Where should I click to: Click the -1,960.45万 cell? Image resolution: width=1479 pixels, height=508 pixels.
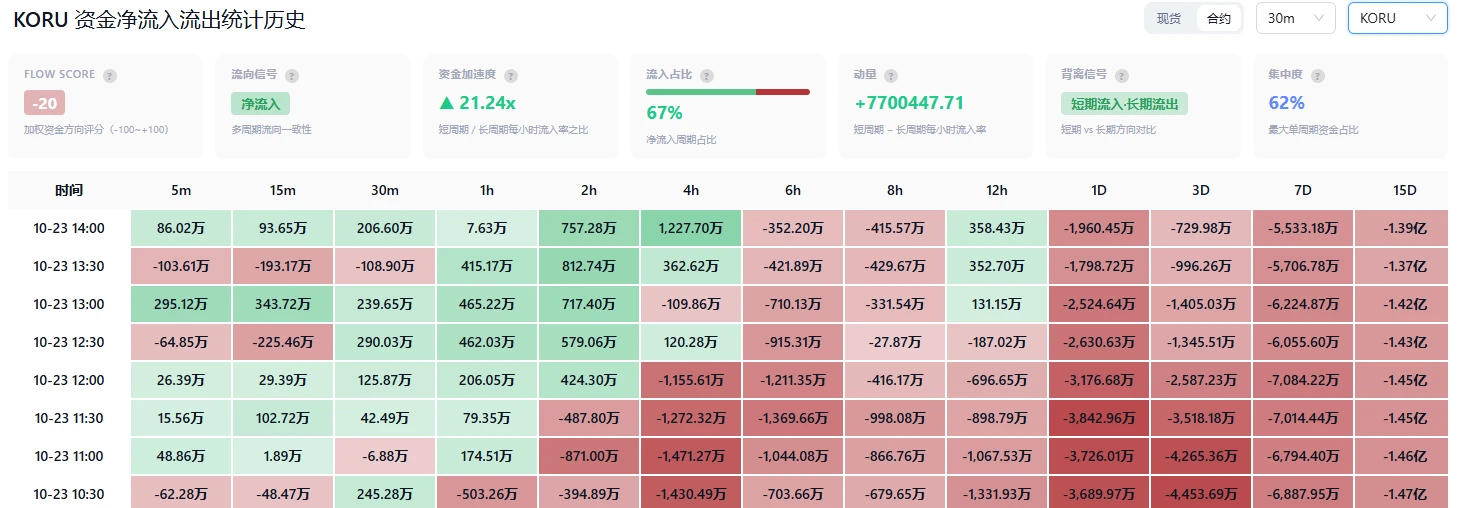click(x=1099, y=228)
